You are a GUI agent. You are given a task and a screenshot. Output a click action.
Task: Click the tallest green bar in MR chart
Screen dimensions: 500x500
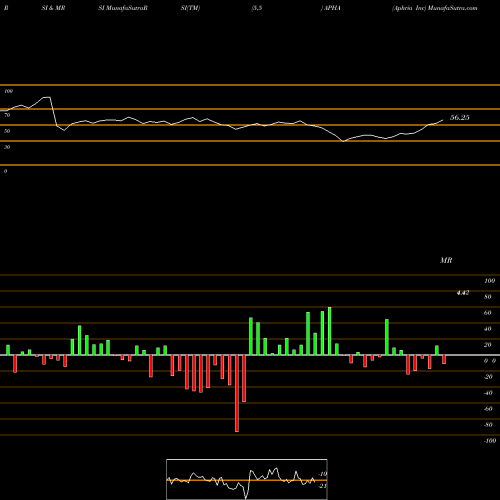pyautogui.click(x=329, y=331)
